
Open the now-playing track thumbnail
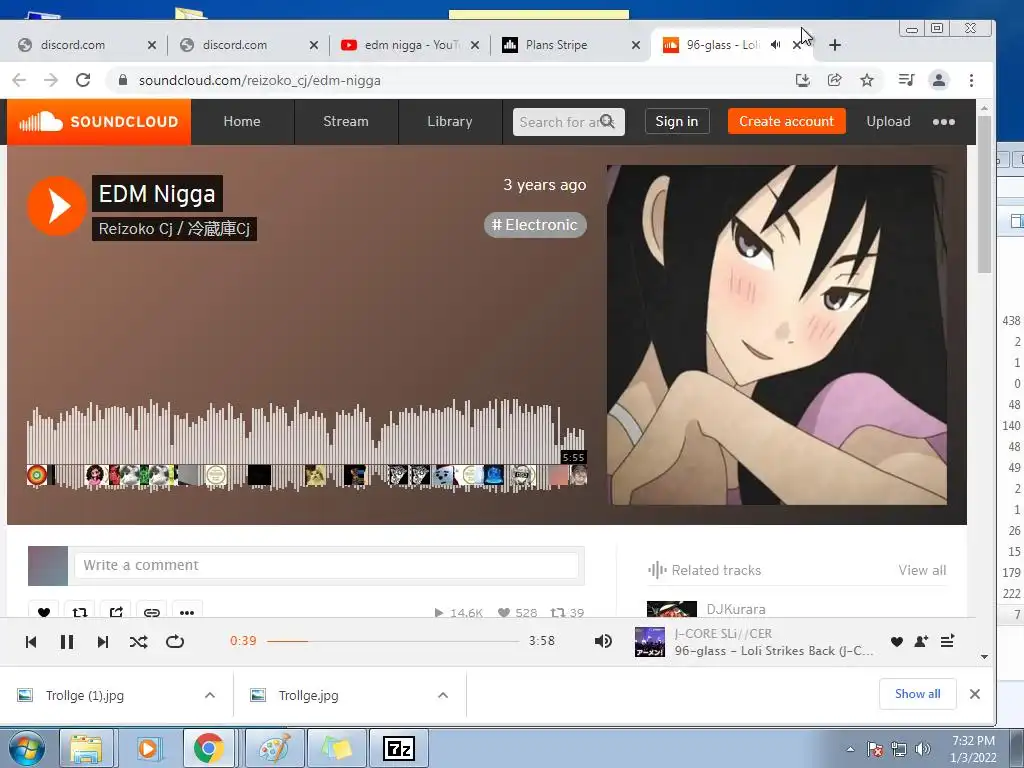(650, 642)
